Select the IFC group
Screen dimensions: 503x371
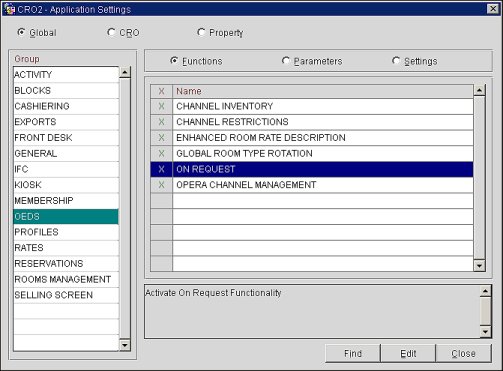(66, 169)
